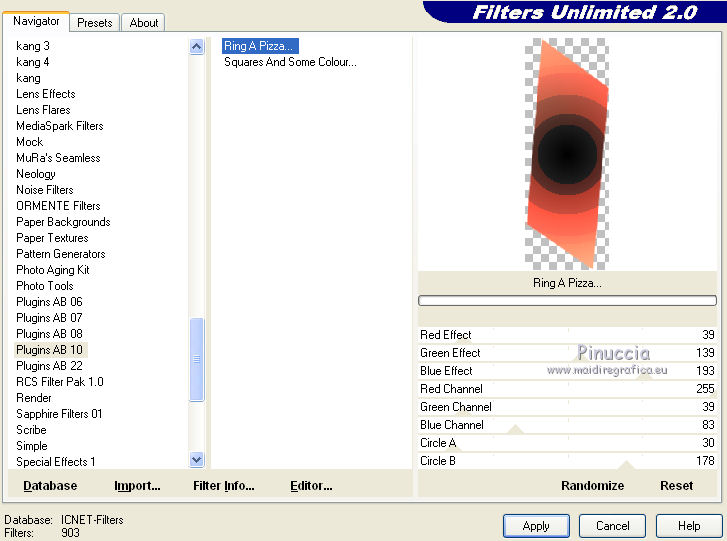Open the Presets tab

tap(95, 23)
